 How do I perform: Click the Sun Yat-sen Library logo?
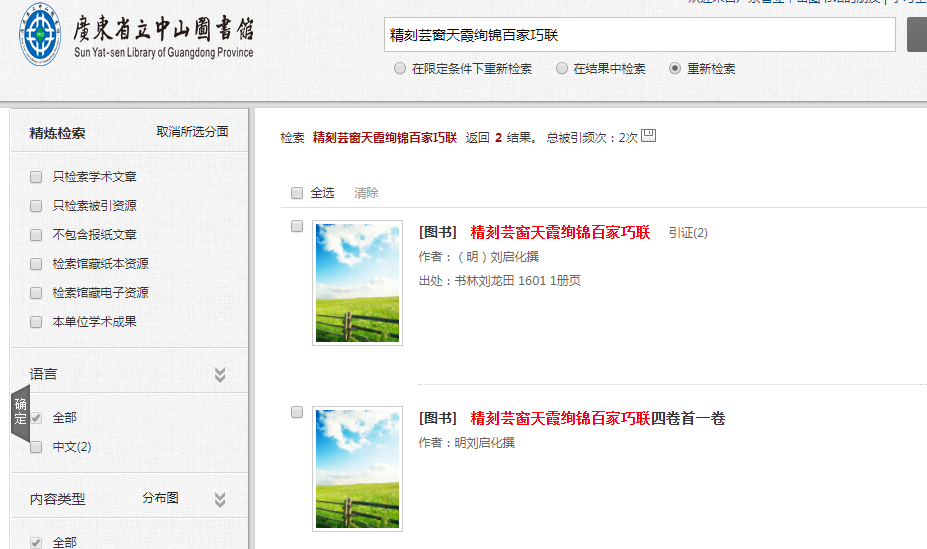tap(137, 38)
